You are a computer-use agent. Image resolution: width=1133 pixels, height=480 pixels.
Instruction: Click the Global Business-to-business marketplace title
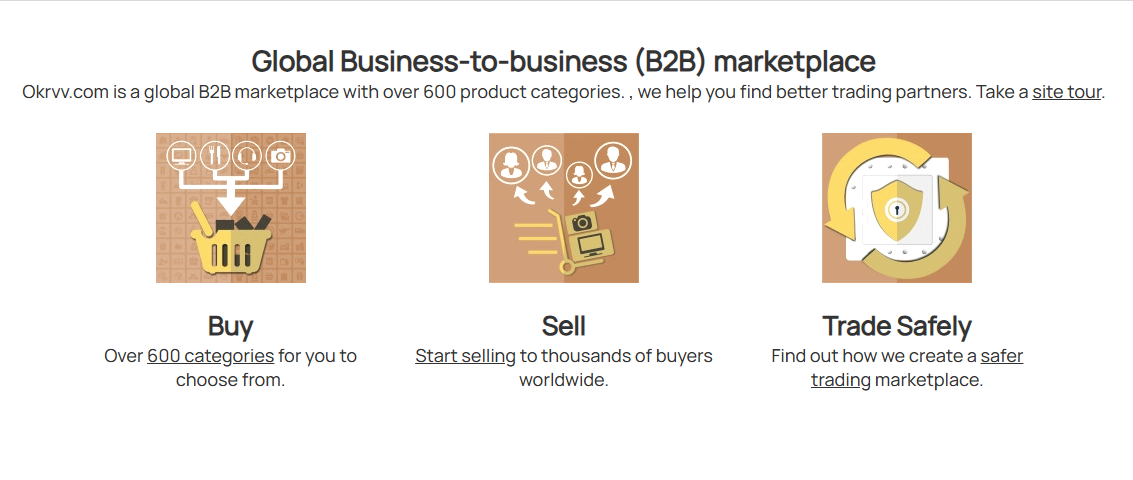(563, 61)
